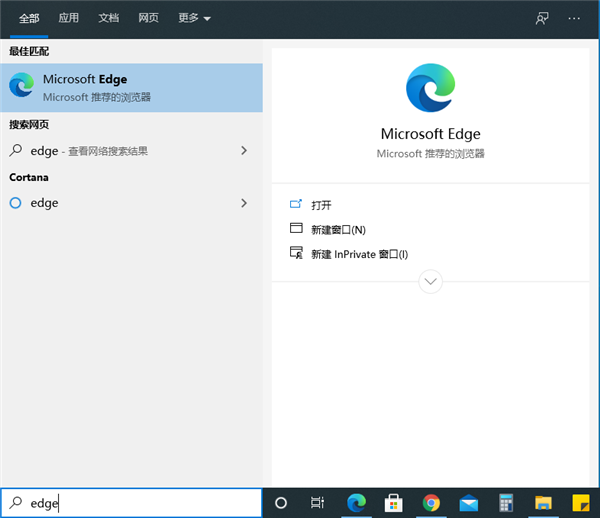The height and width of the screenshot is (518, 600).
Task: Click the InPrivate window icon
Action: (x=296, y=252)
